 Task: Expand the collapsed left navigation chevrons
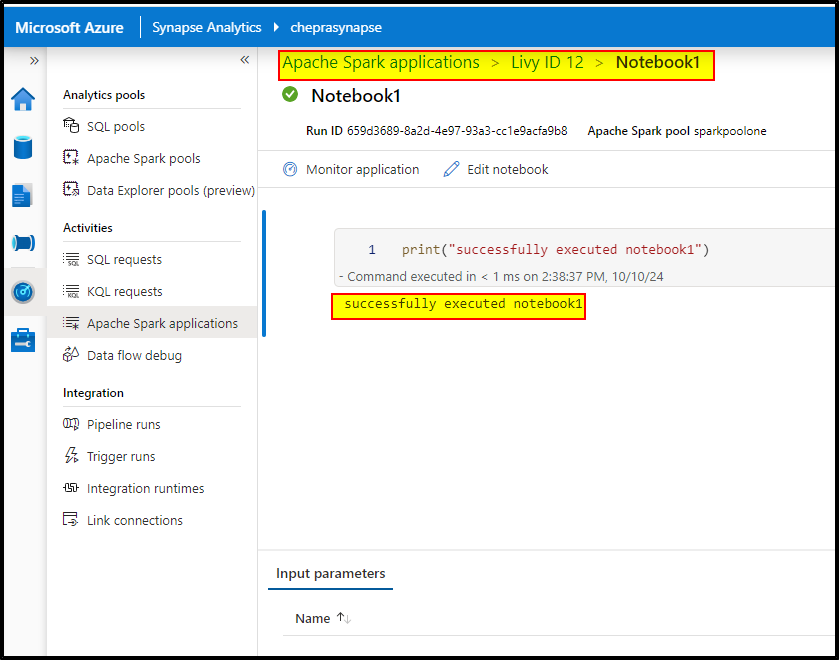[x=33, y=60]
